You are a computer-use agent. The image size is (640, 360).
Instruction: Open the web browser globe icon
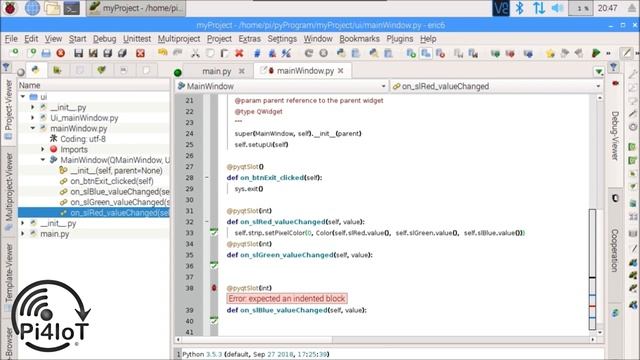tap(32, 8)
